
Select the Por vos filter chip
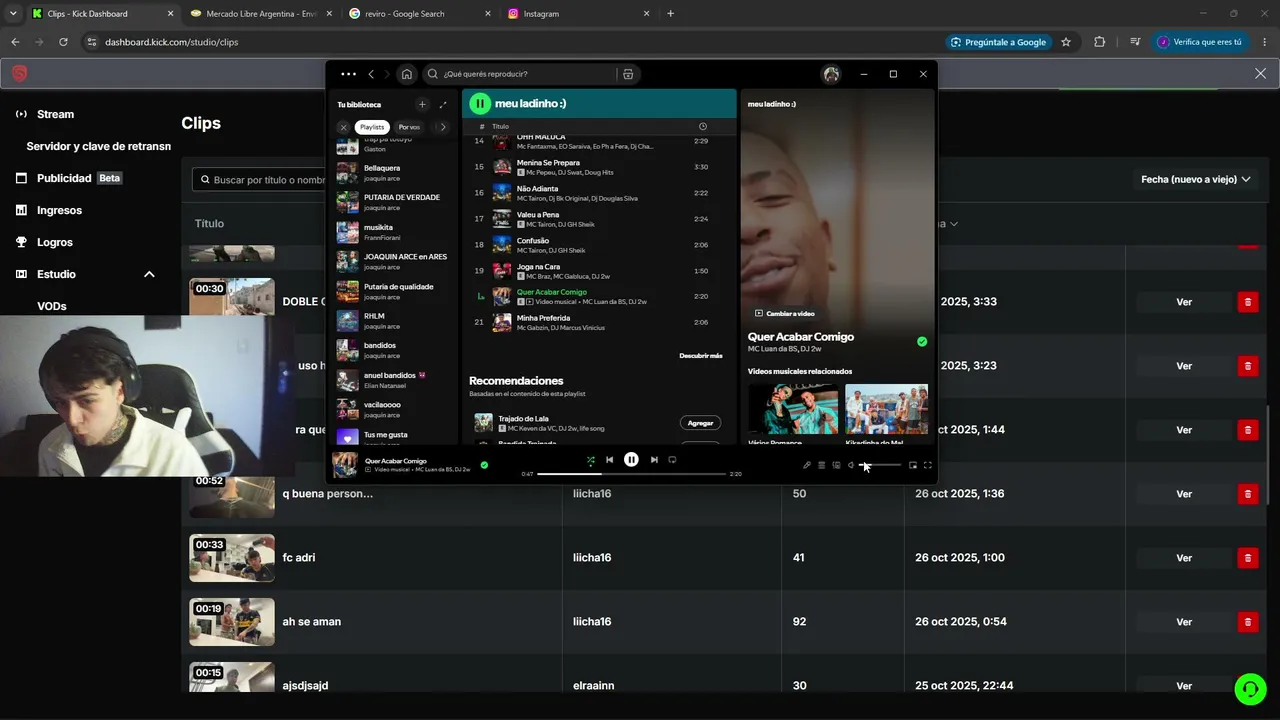coord(409,127)
